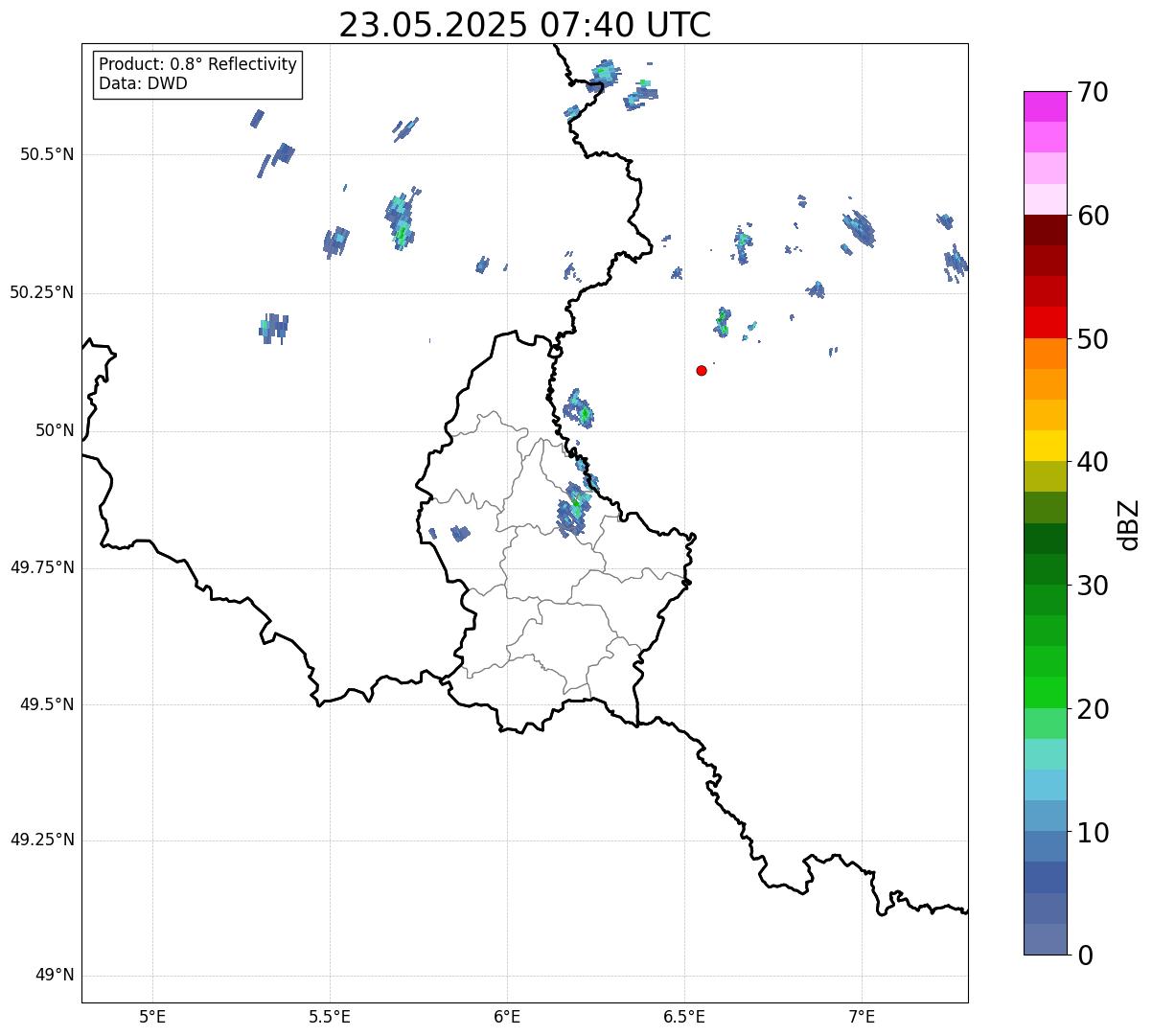Click the 49.5°N latitude label
The image size is (1152, 1036).
tap(47, 704)
